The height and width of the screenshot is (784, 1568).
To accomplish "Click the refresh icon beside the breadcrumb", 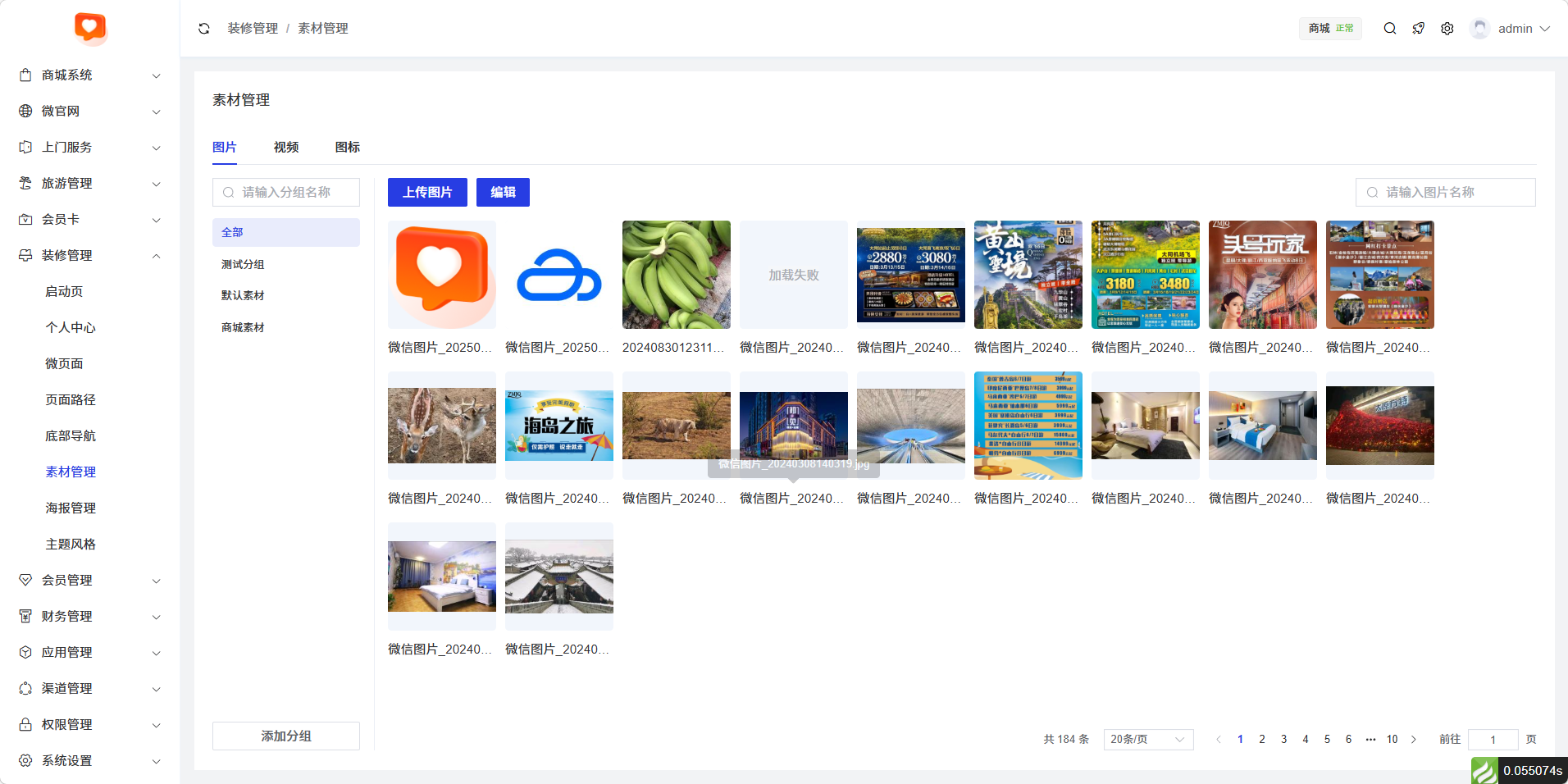I will point(204,29).
